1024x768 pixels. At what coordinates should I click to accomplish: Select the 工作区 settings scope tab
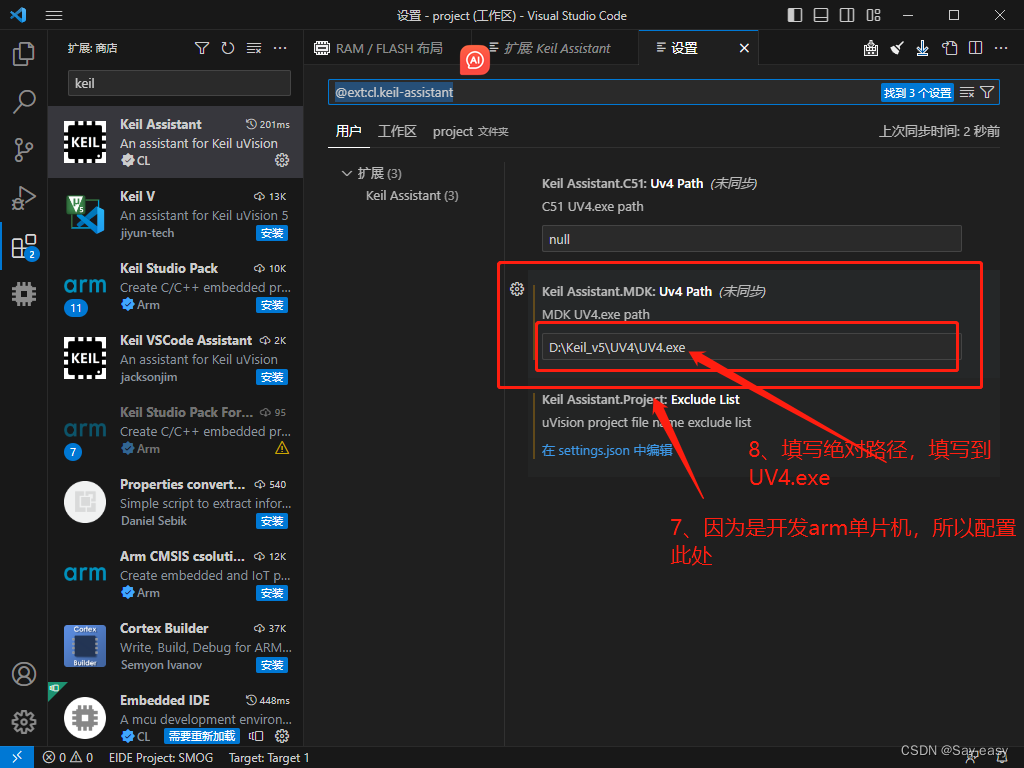tap(397, 131)
